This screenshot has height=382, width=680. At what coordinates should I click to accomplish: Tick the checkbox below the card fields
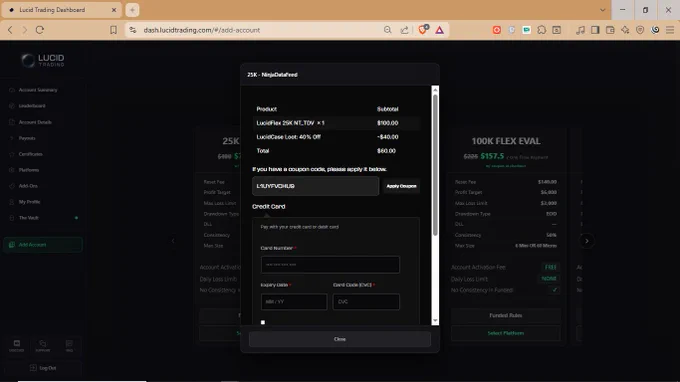click(263, 322)
